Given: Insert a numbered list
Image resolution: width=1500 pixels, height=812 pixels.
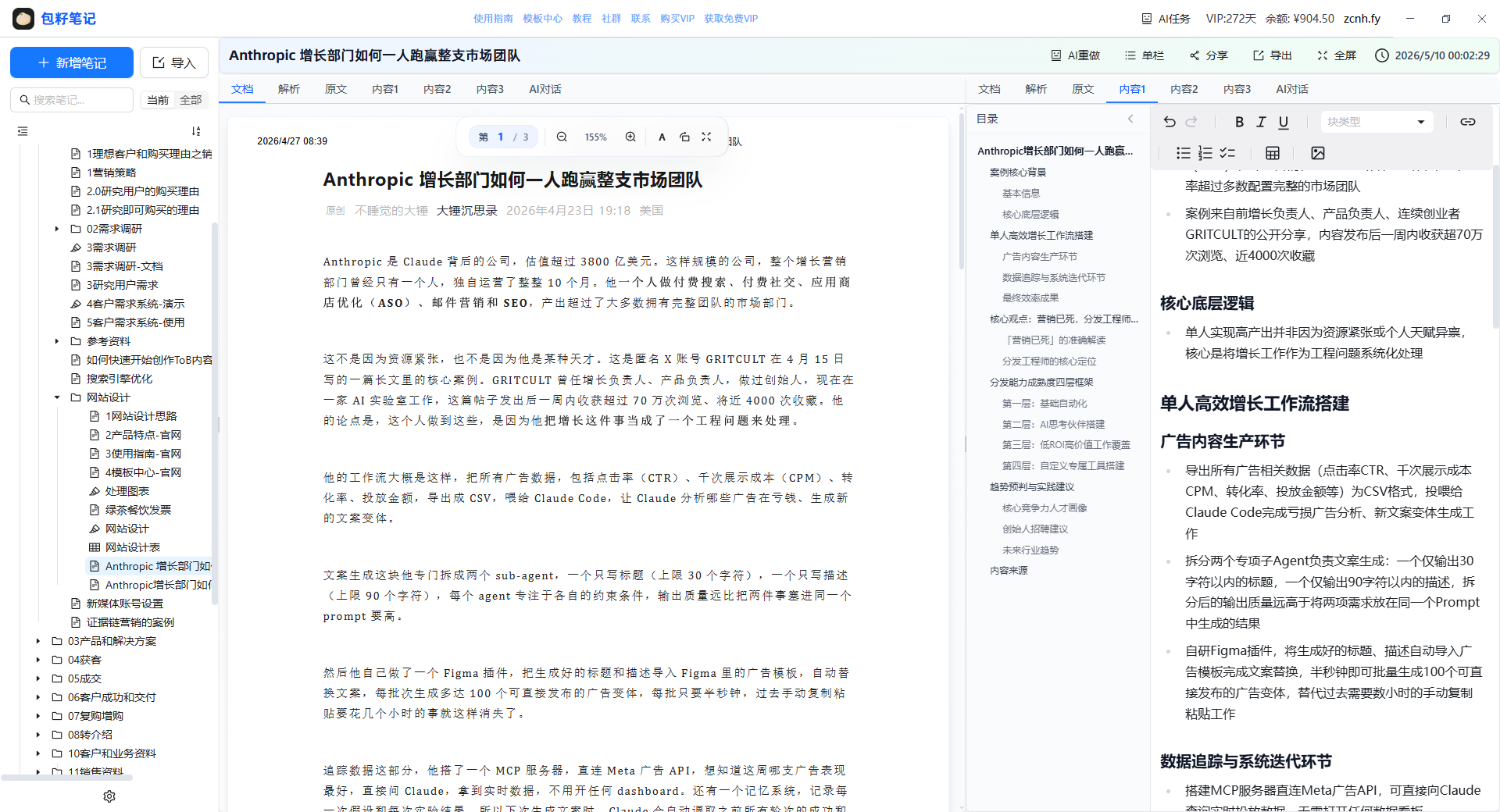Looking at the screenshot, I should 1205,153.
